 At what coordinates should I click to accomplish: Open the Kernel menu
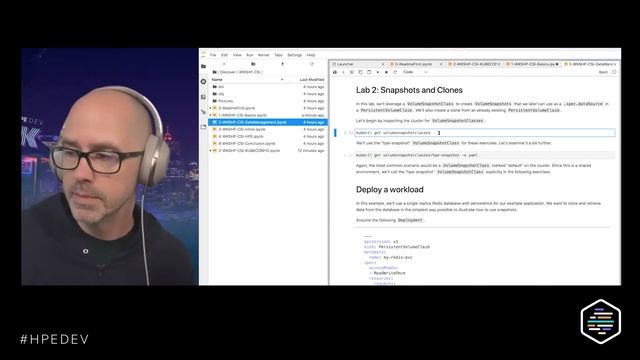click(x=263, y=55)
